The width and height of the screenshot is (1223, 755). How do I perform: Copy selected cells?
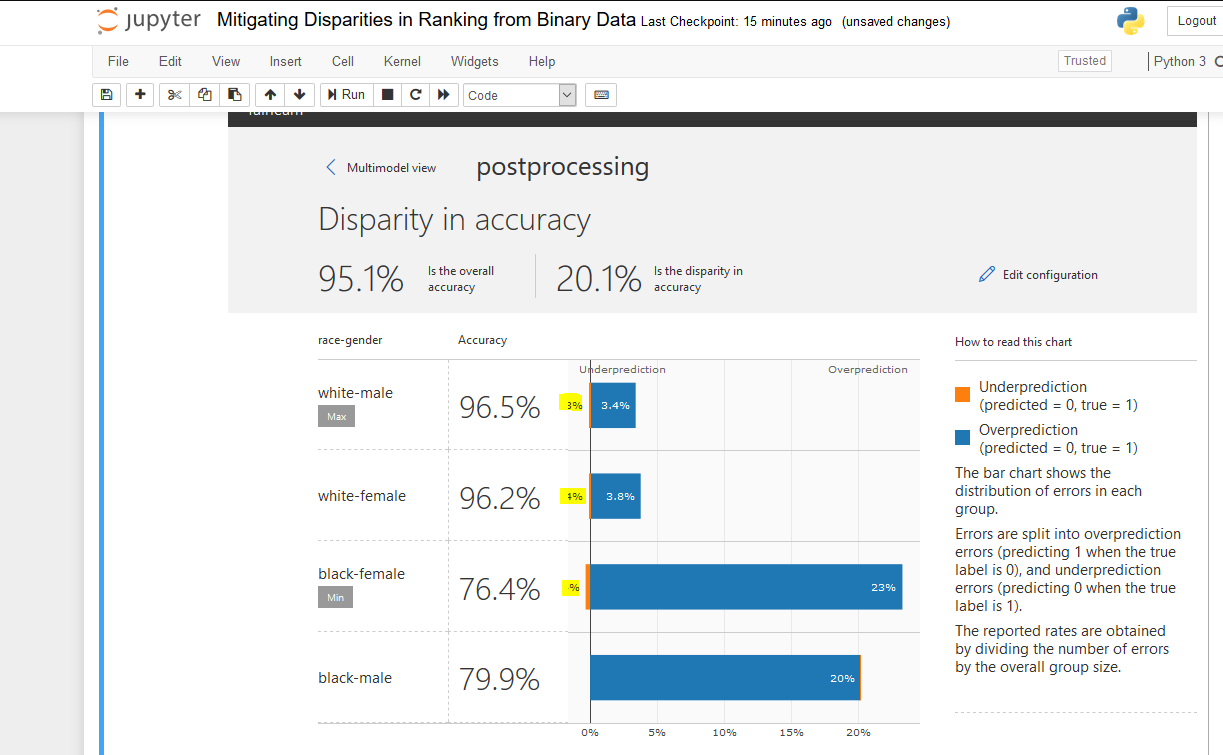[x=204, y=94]
